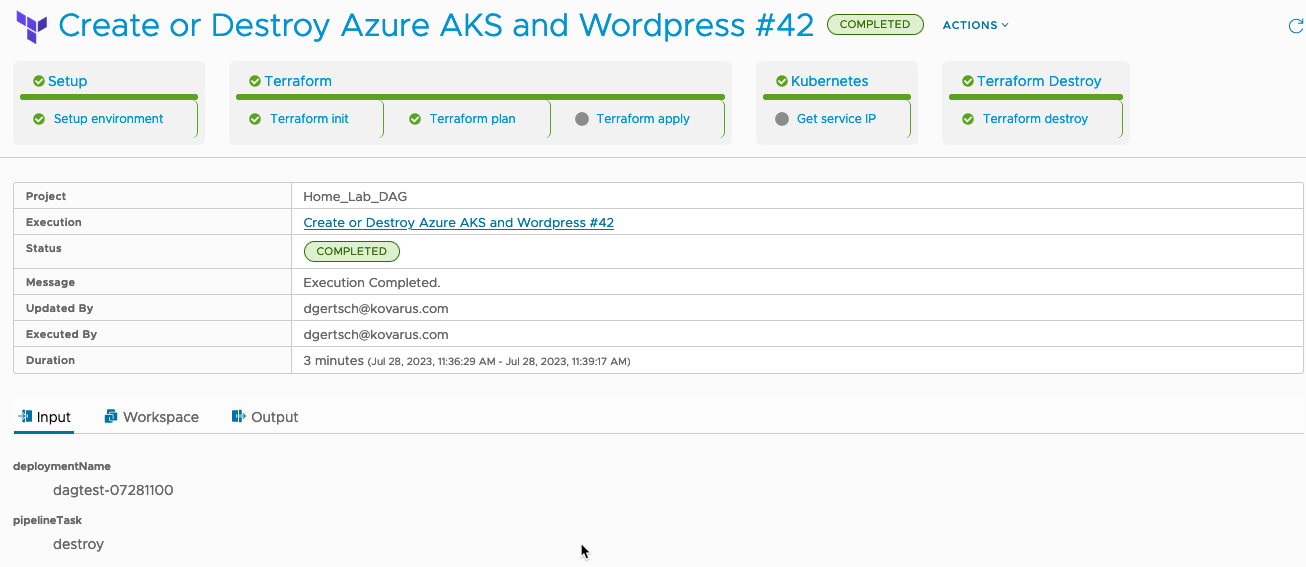The image size is (1306, 567).
Task: Select project name Home_Lab_DAG
Action: (x=355, y=197)
